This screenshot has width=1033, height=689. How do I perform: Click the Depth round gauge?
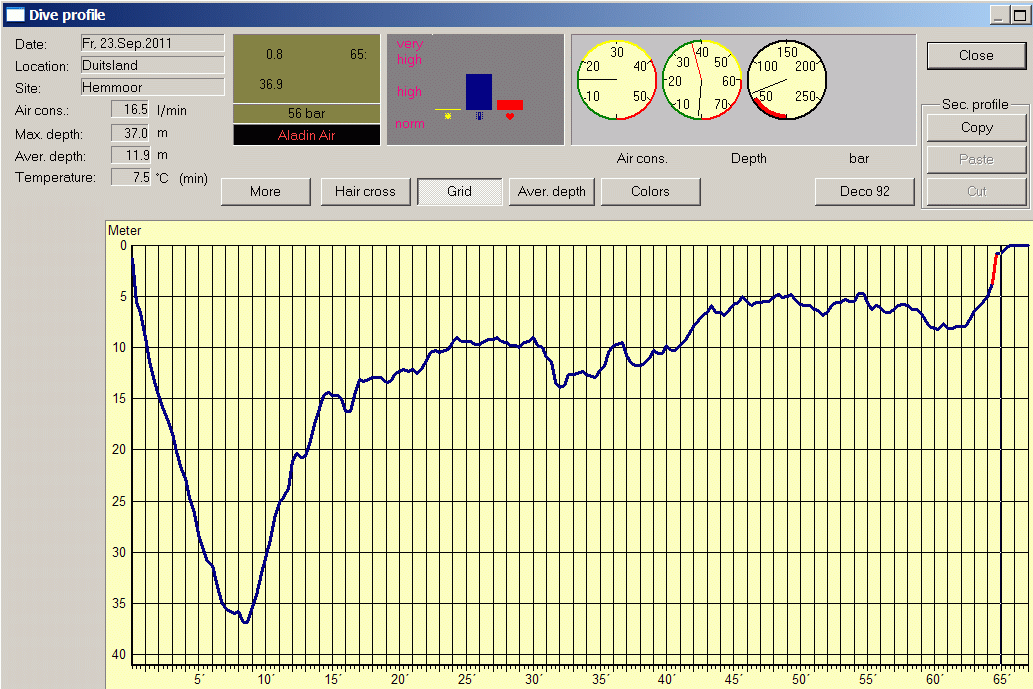(x=702, y=80)
